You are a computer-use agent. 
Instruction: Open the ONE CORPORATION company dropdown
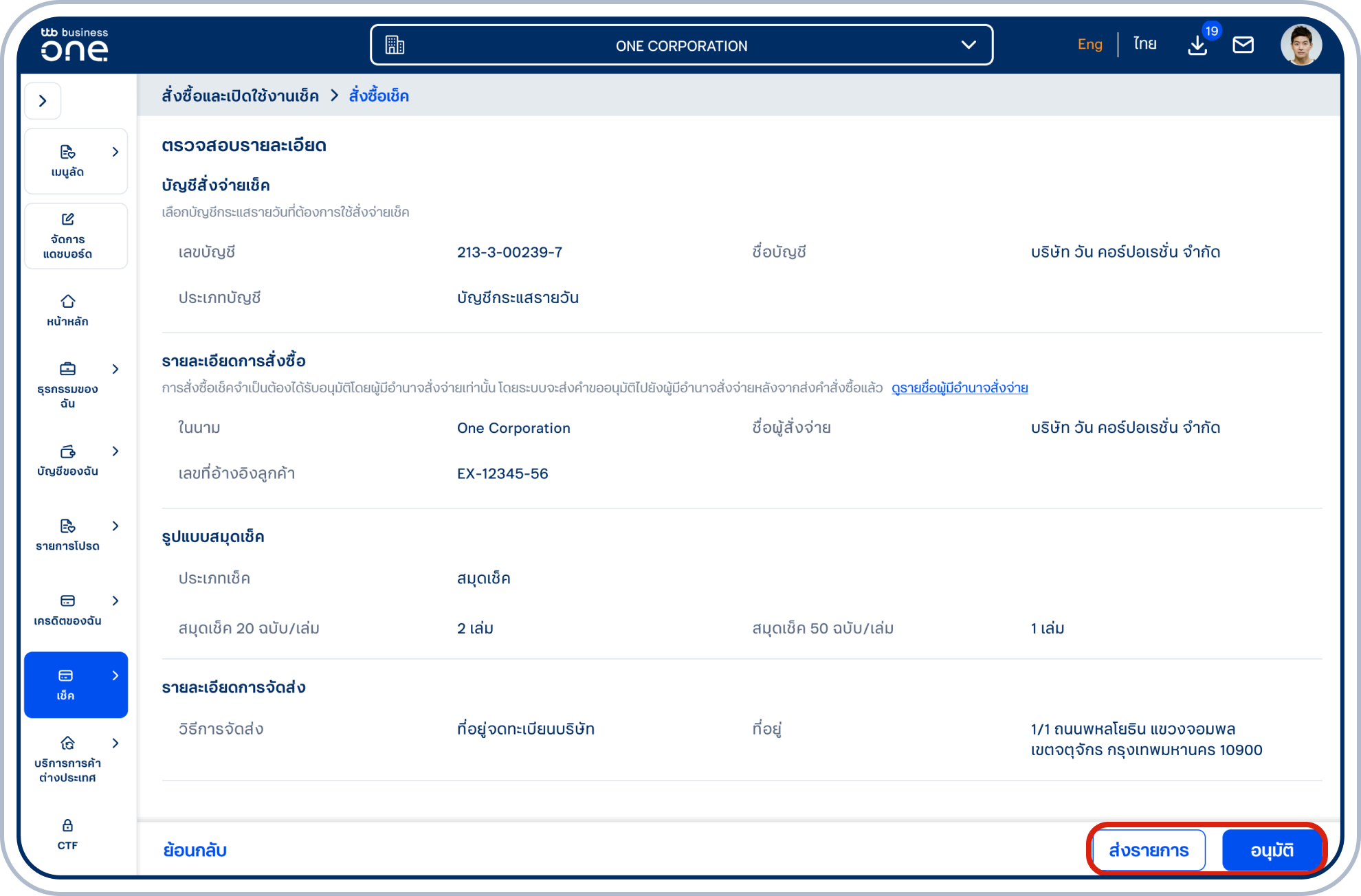click(681, 45)
